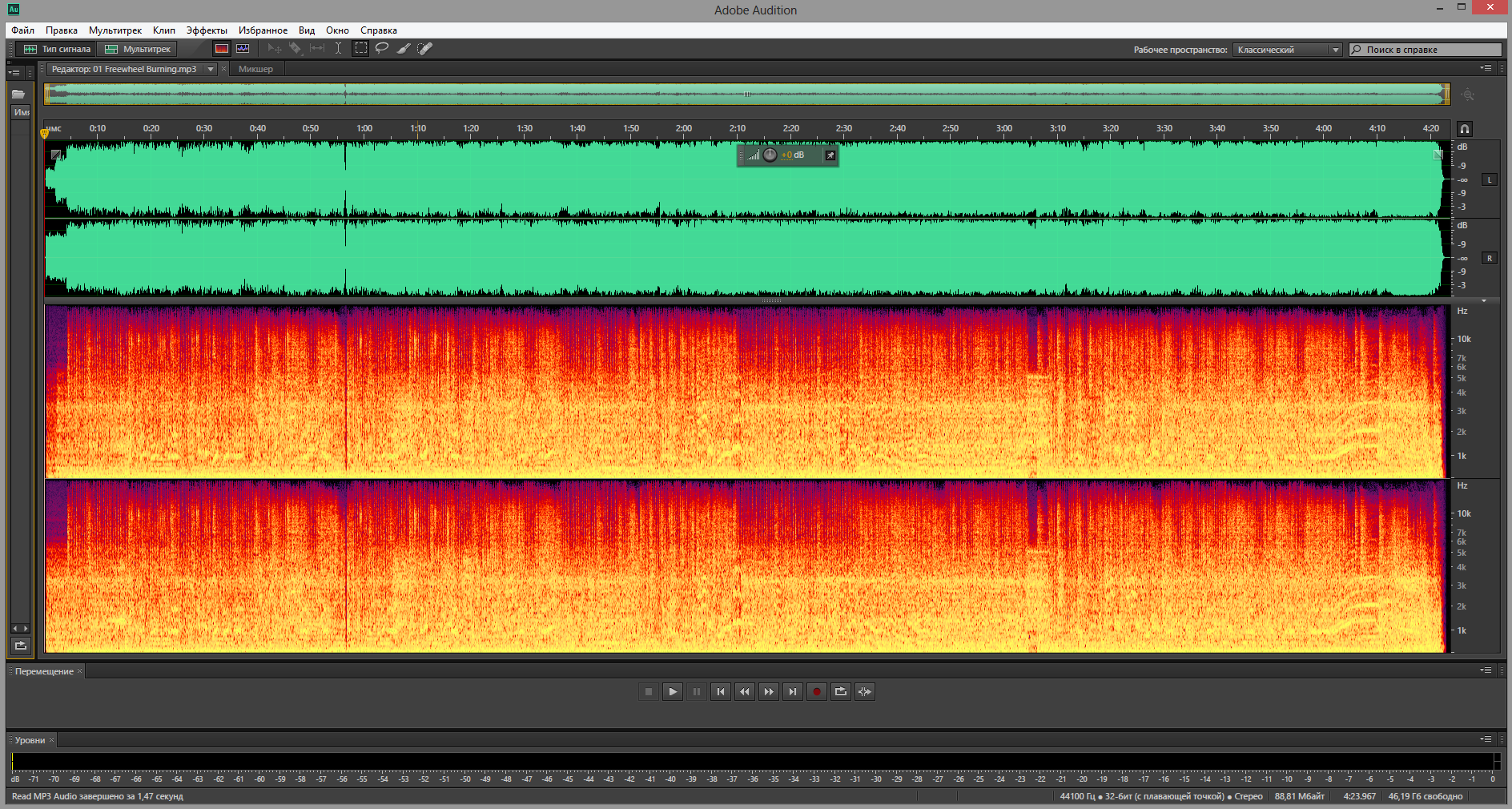This screenshot has height=809, width=1512.
Task: Open the Классический workspace dropdown
Action: pyautogui.click(x=1287, y=50)
